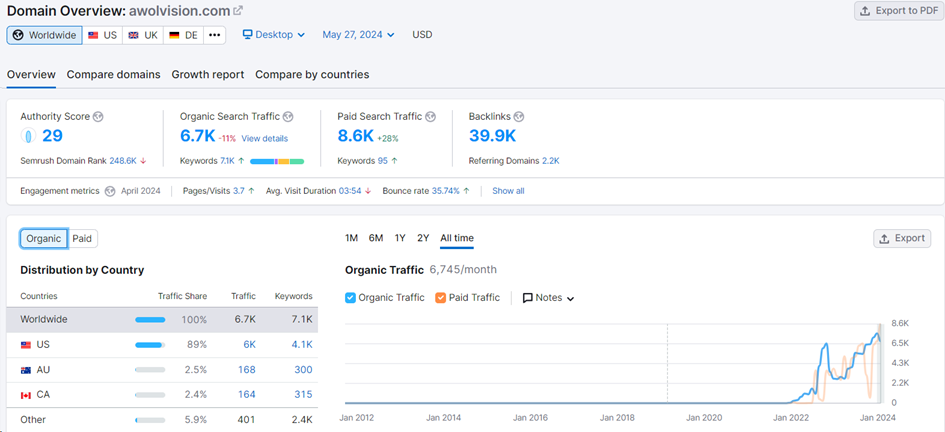The image size is (945, 432).
Task: Click the Organic Search Traffic info icon
Action: coord(288,117)
